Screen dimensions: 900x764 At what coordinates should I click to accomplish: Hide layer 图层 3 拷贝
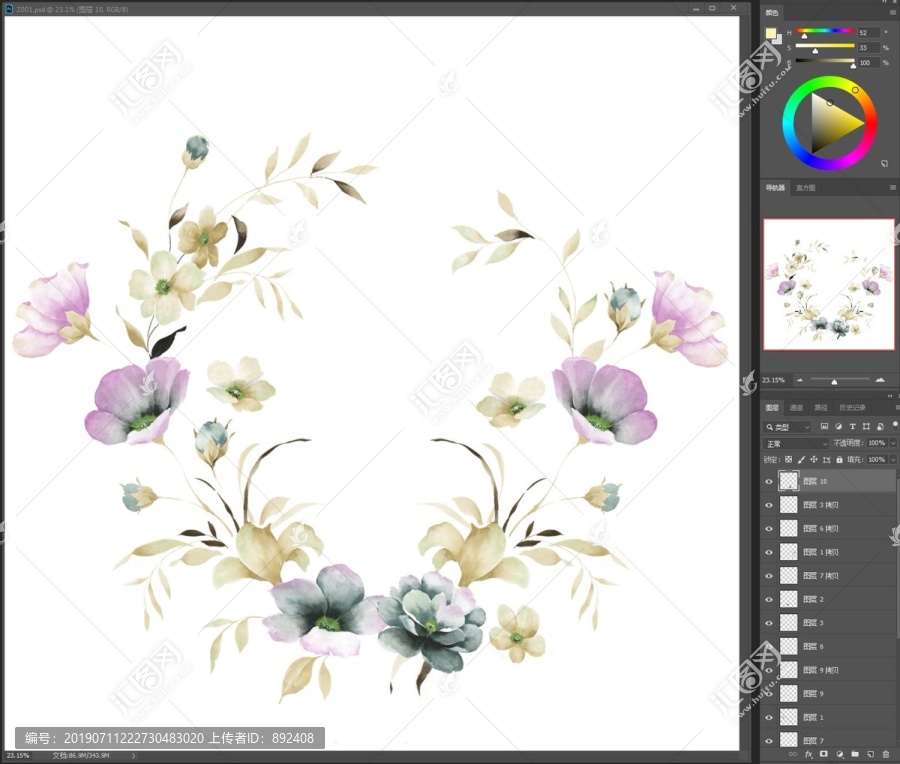[769, 505]
